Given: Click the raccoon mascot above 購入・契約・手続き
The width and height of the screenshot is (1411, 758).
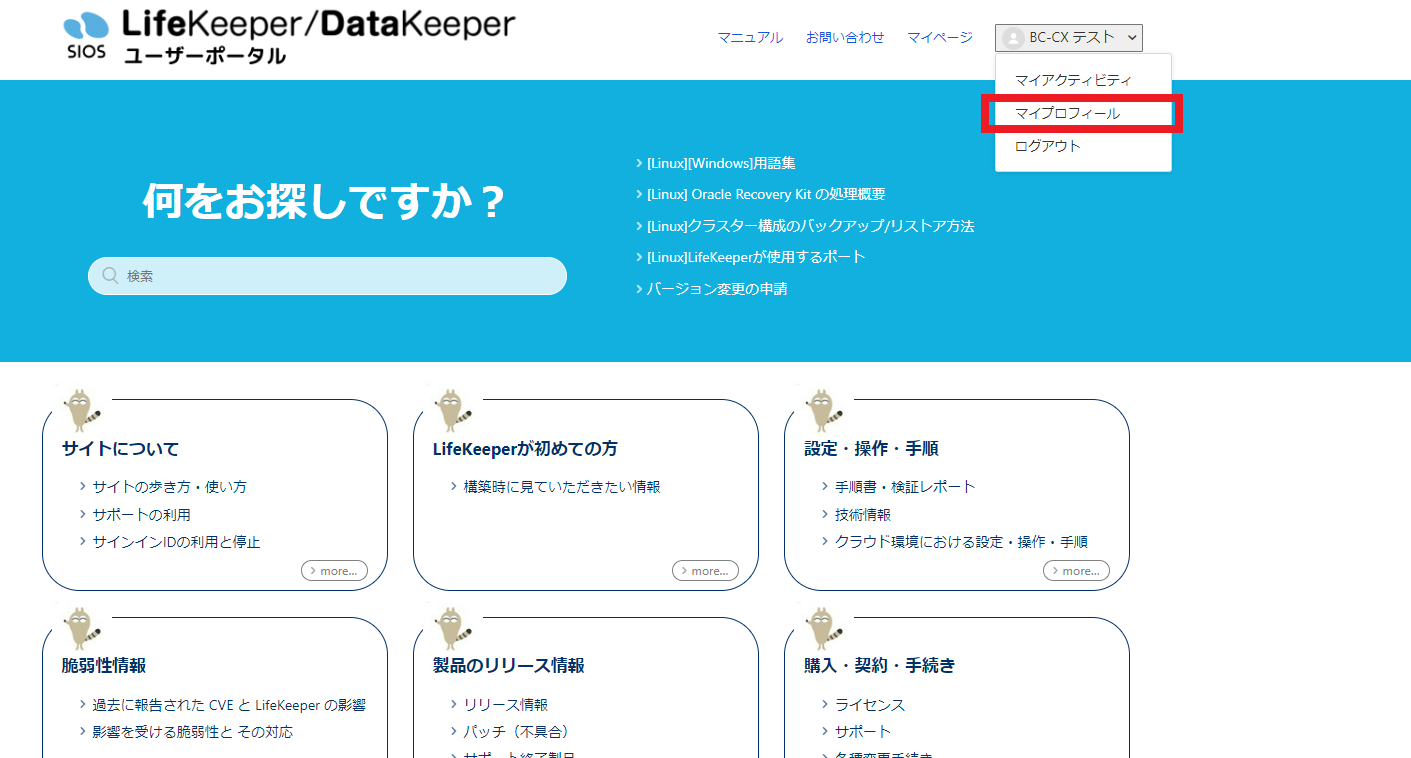Looking at the screenshot, I should point(824,627).
